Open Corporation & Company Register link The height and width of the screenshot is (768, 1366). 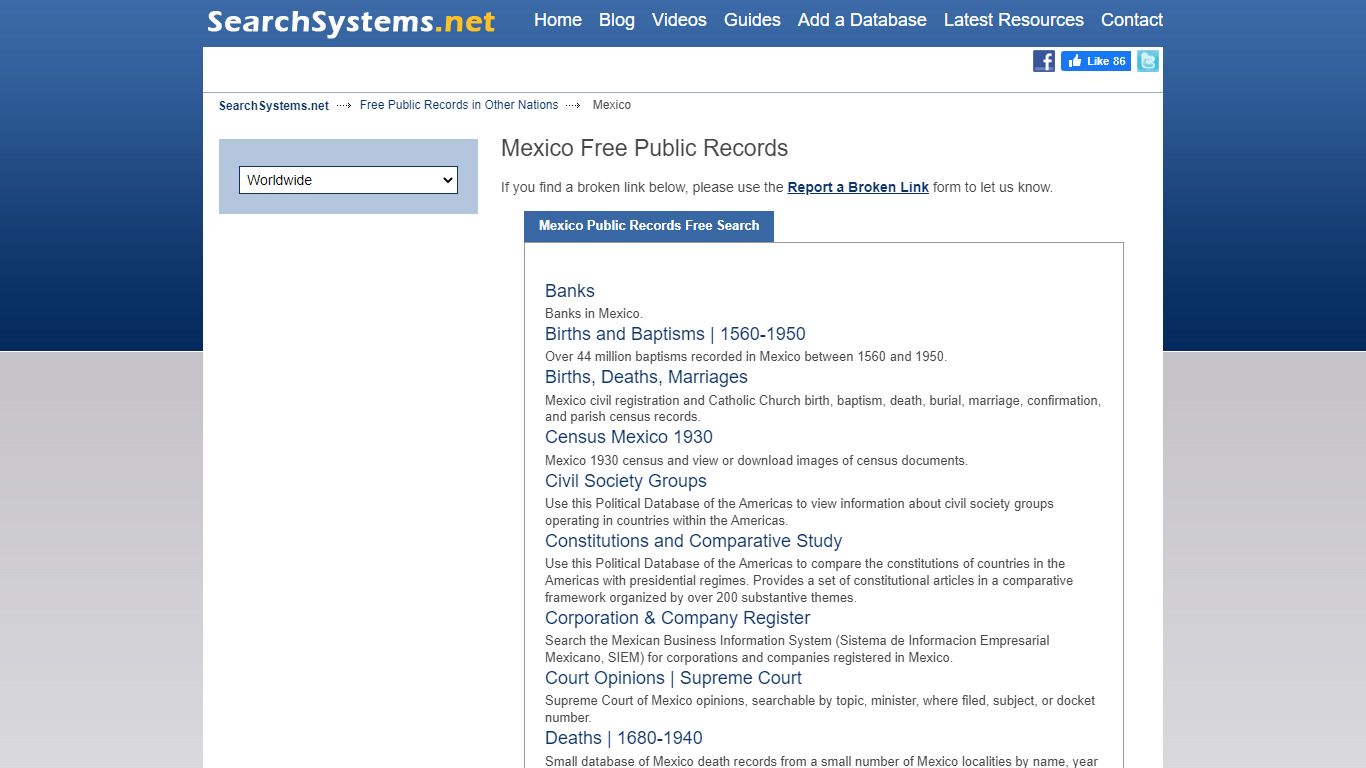pos(678,618)
